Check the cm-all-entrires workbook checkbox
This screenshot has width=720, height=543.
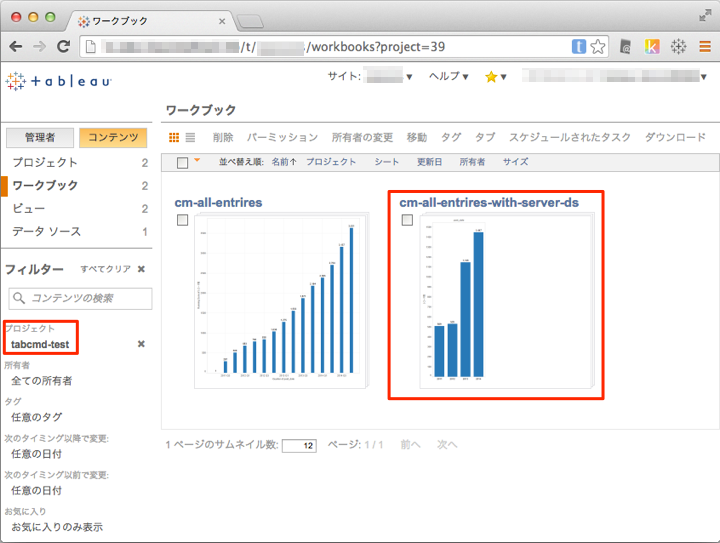tap(182, 220)
